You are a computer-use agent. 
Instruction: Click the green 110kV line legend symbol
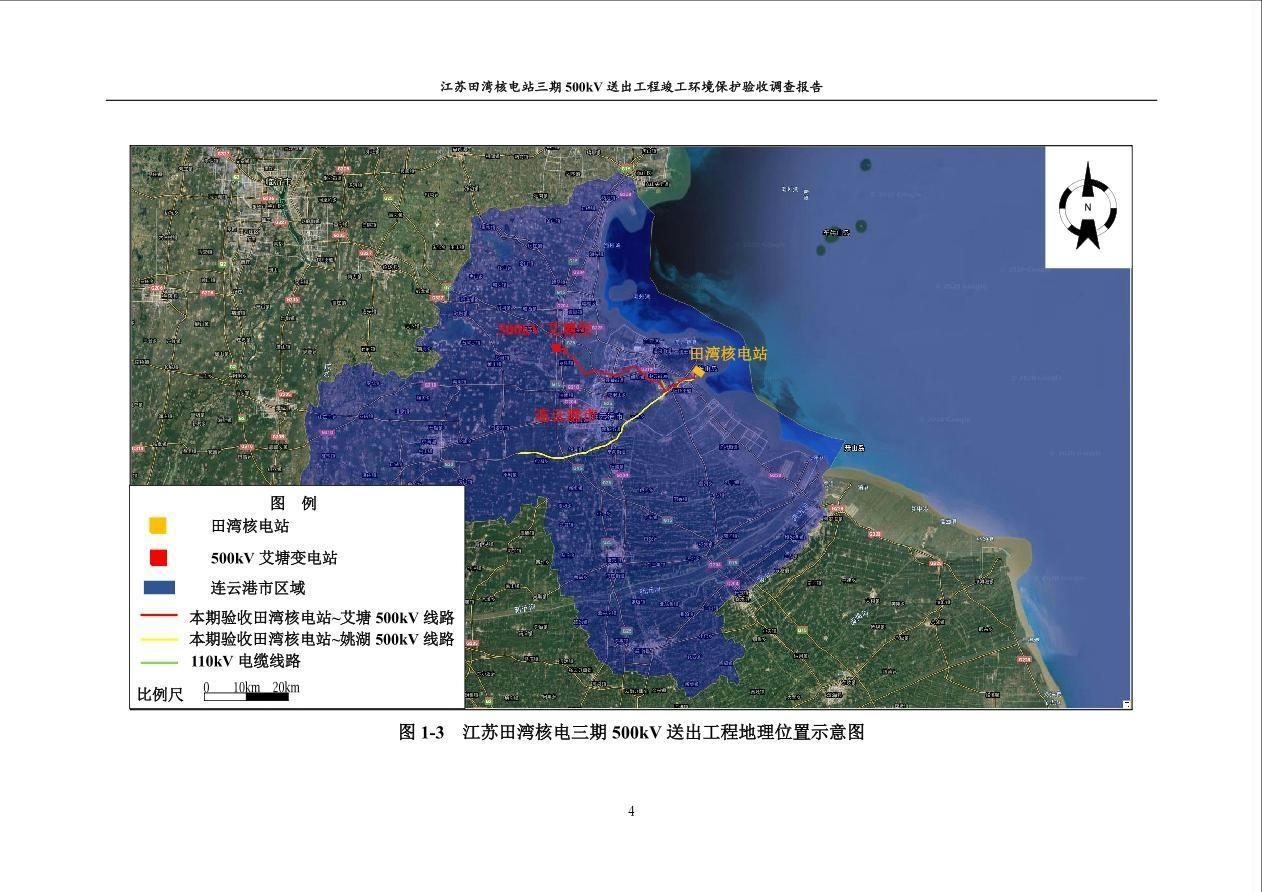159,661
